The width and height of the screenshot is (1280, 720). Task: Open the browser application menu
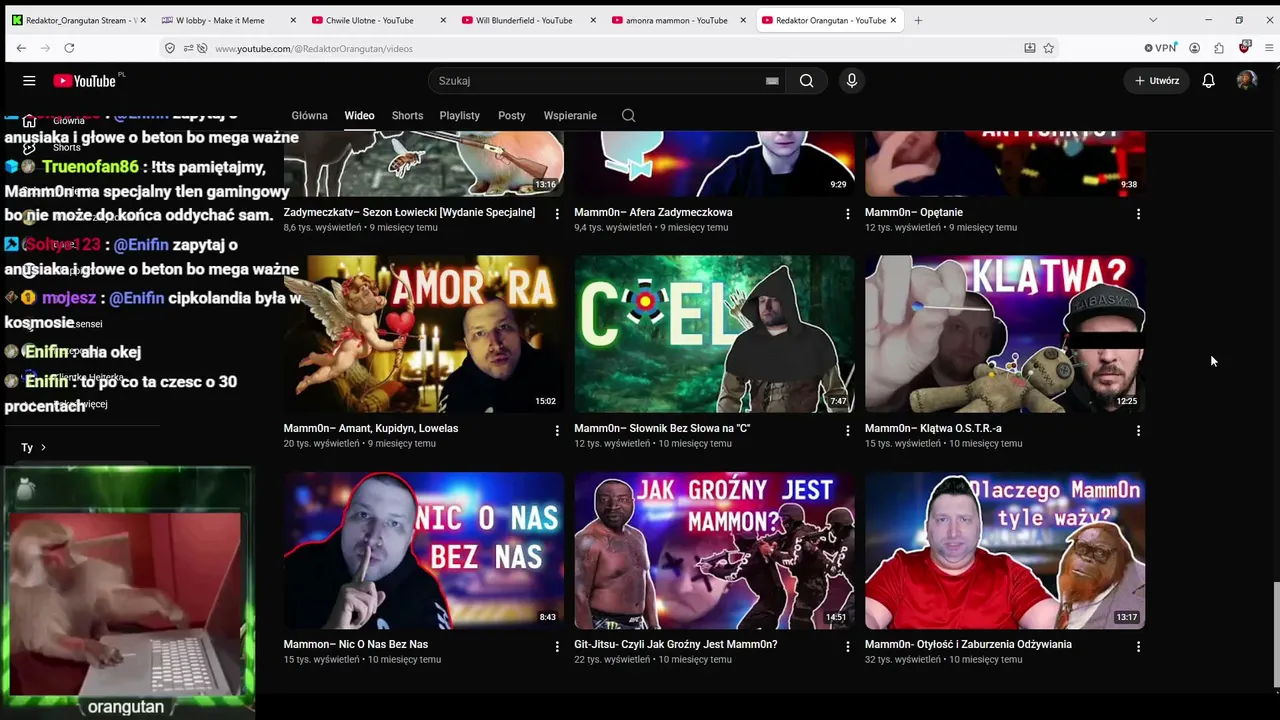(x=1269, y=48)
